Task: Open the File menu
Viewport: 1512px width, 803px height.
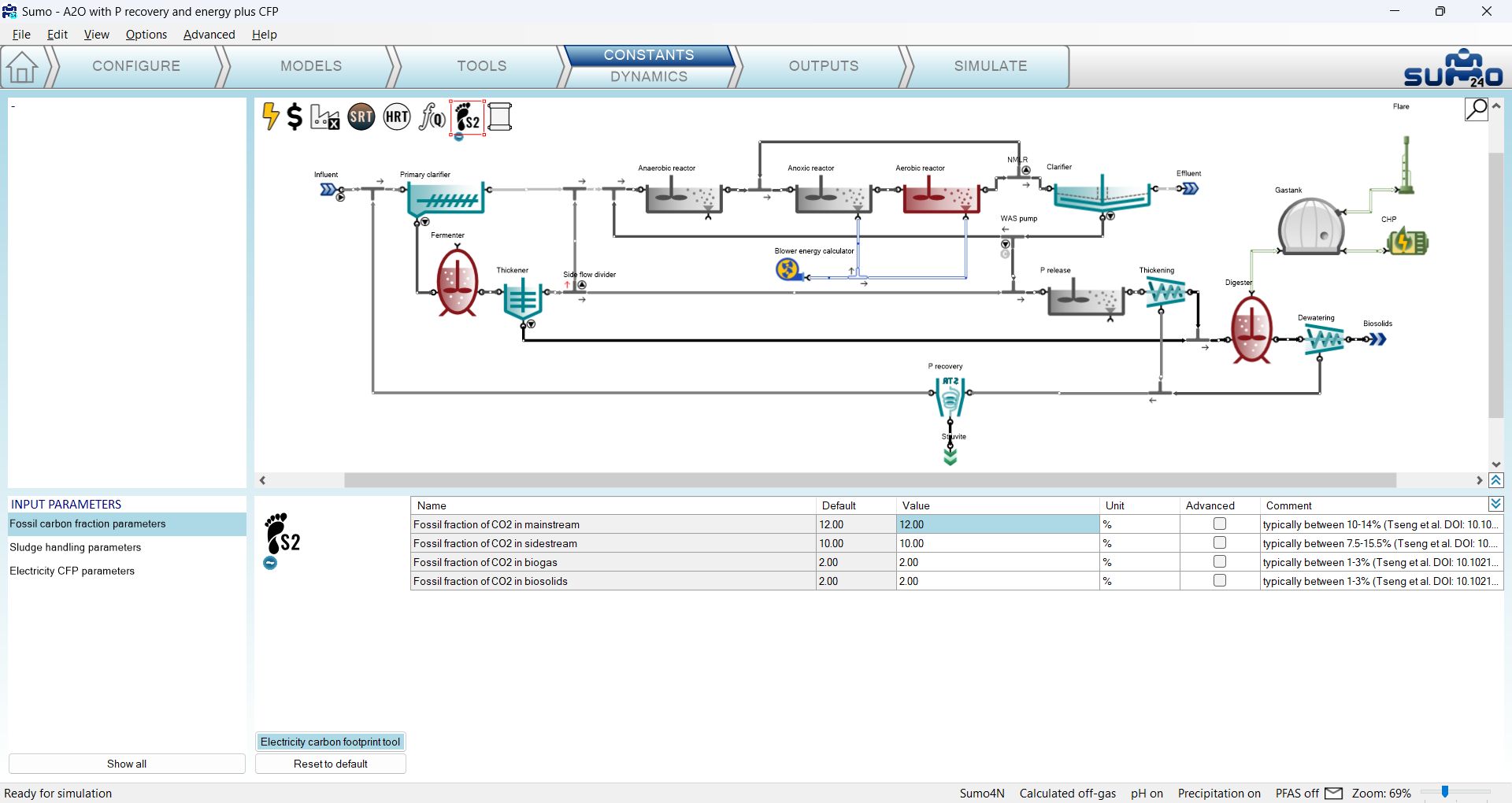Action: point(21,35)
